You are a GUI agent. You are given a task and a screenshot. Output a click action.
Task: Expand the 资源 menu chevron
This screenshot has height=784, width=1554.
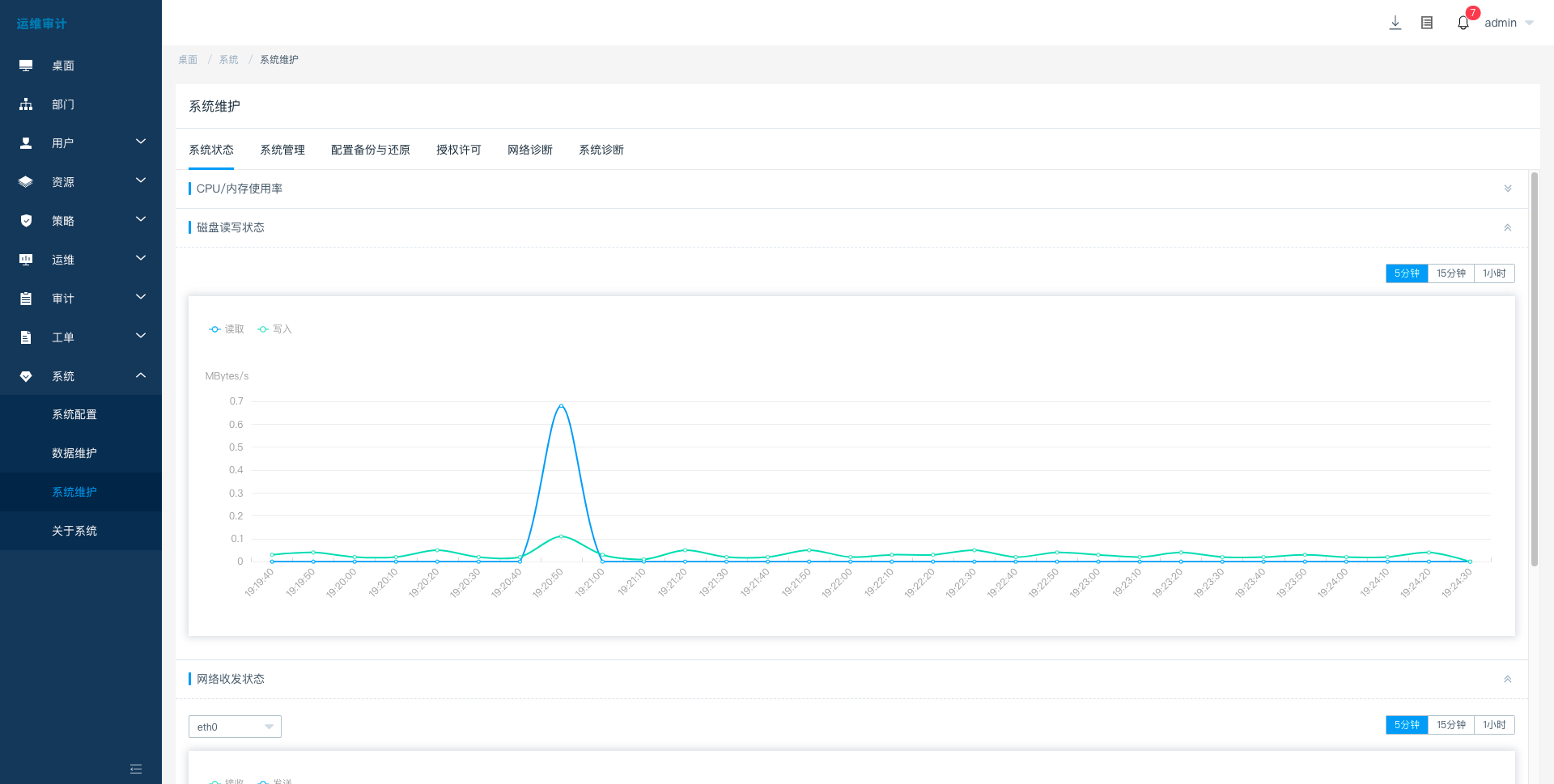[141, 180]
